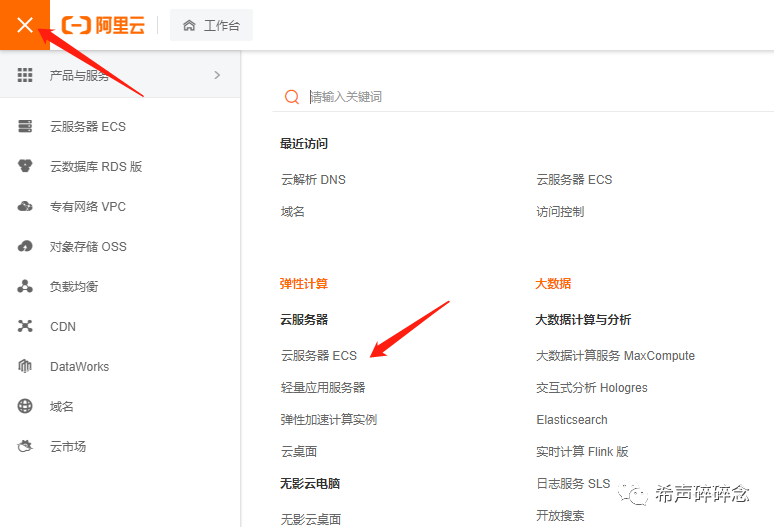774x527 pixels.
Task: Click the orange search magnifier icon
Action: click(292, 97)
